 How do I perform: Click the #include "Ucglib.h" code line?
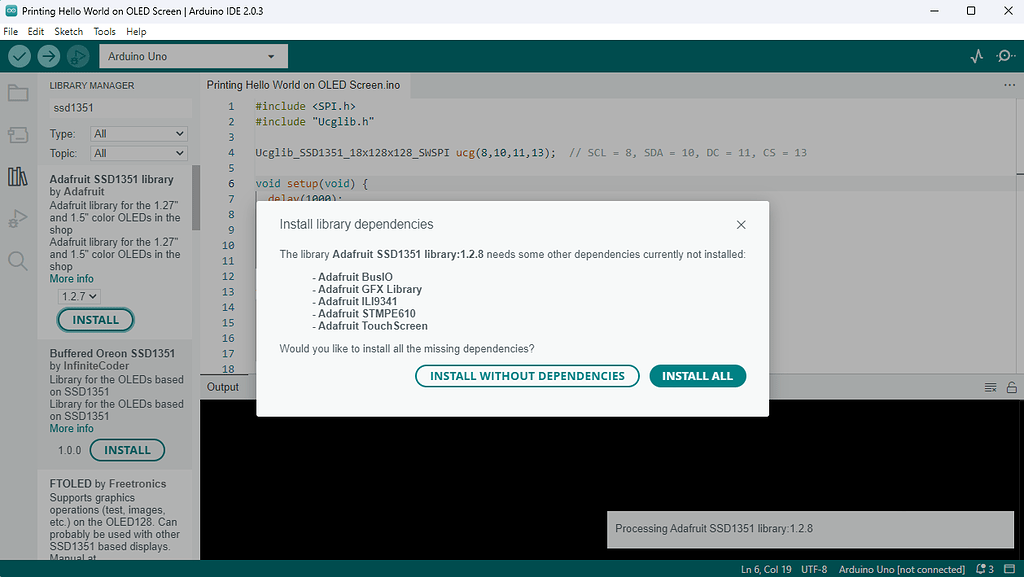tap(315, 122)
